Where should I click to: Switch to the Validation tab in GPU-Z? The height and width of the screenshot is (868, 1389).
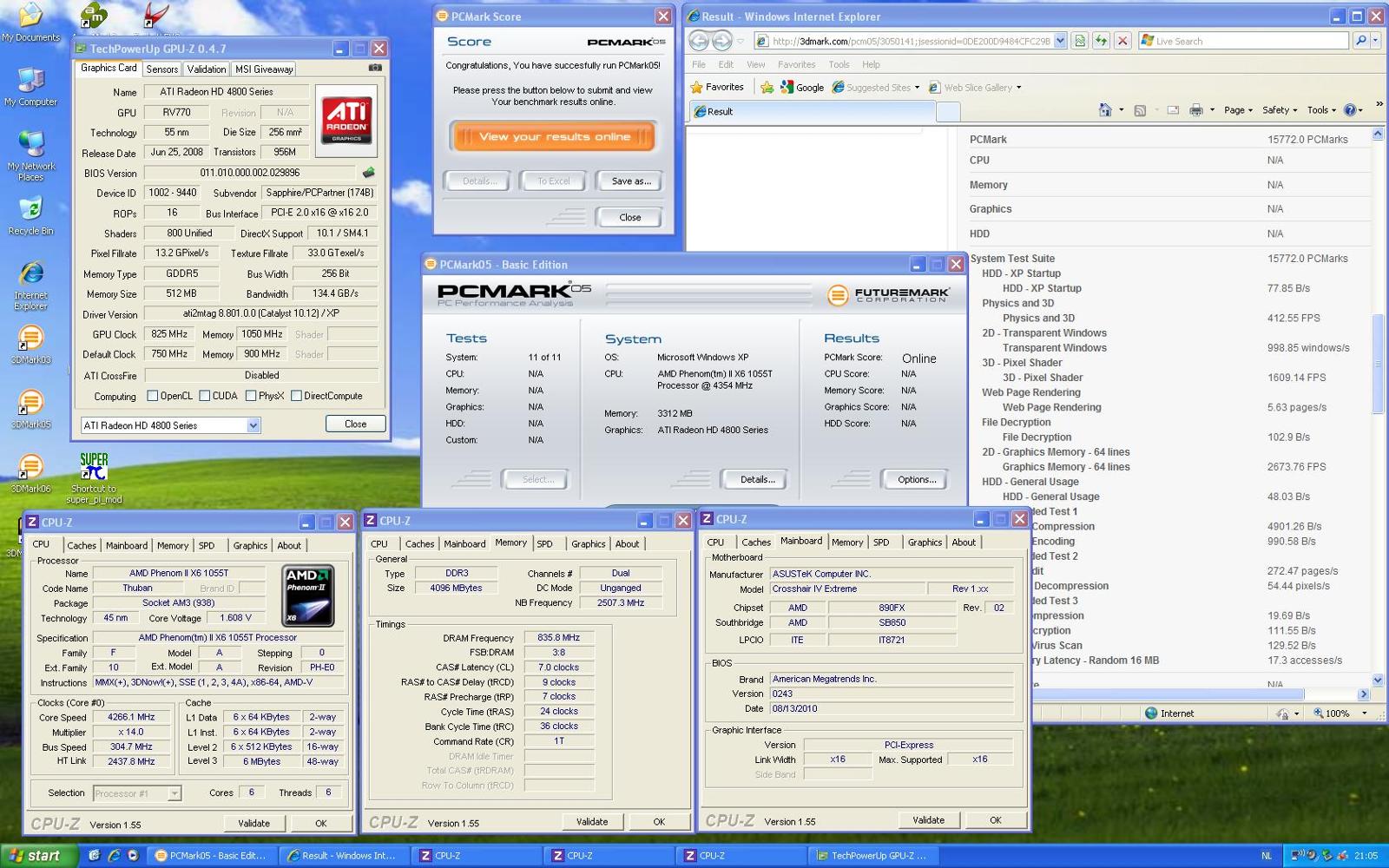[207, 69]
